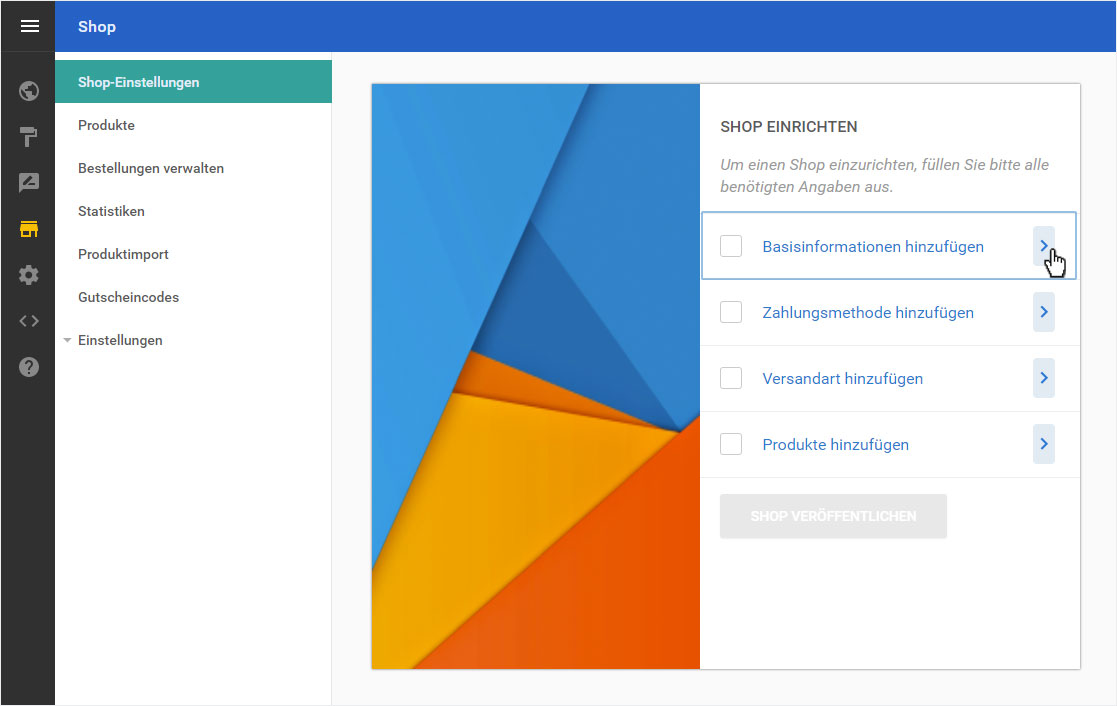Expand the Einstellungen tree arrow
The height and width of the screenshot is (706, 1117).
pyautogui.click(x=67, y=341)
